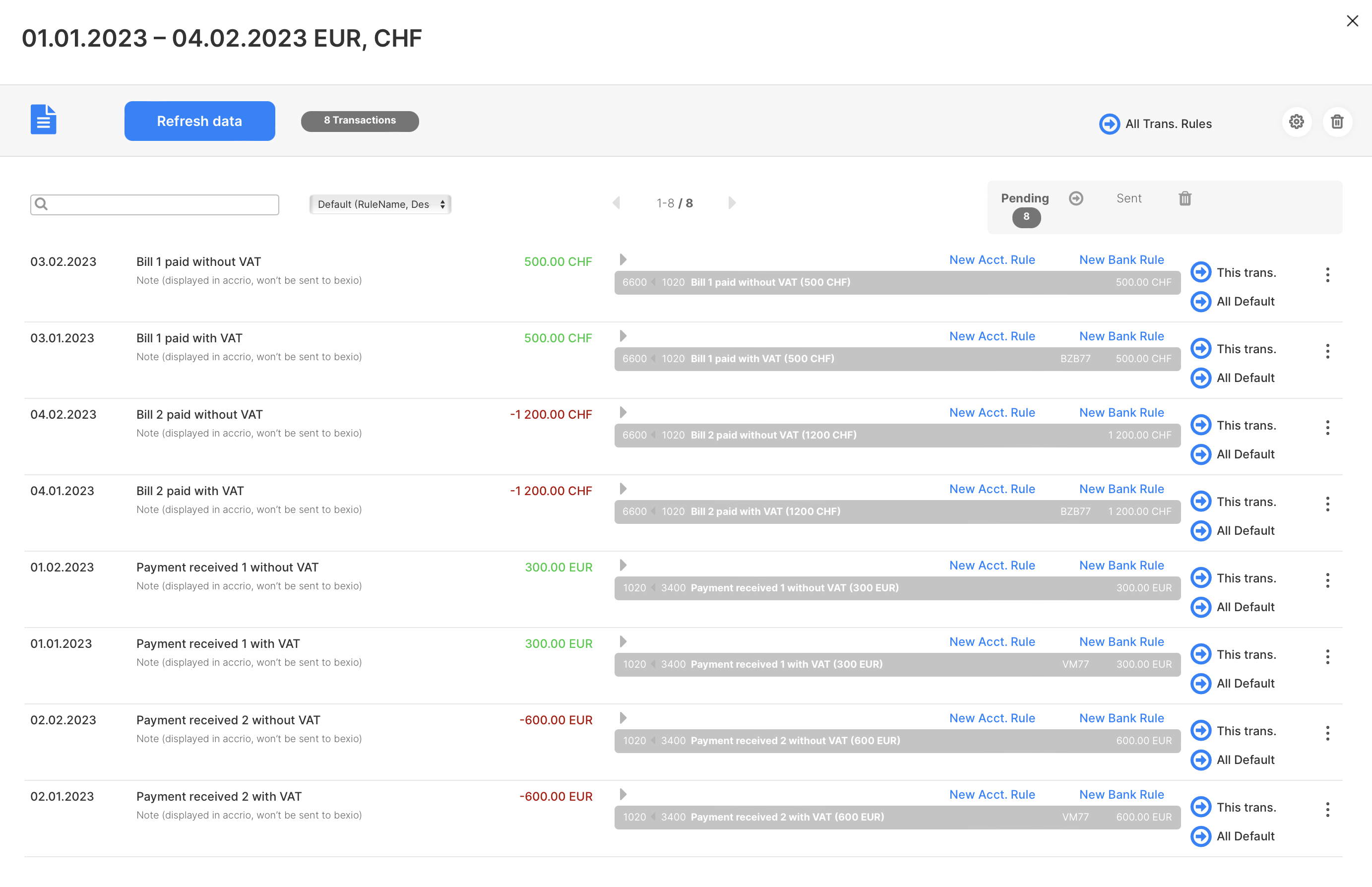The height and width of the screenshot is (887, 1372).
Task: Click All Default for Bill 1 paid without VAT
Action: tap(1233, 302)
